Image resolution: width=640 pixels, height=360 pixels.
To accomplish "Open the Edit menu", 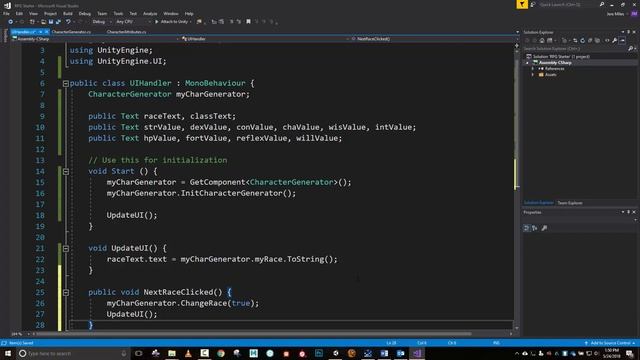I will (x=19, y=13).
